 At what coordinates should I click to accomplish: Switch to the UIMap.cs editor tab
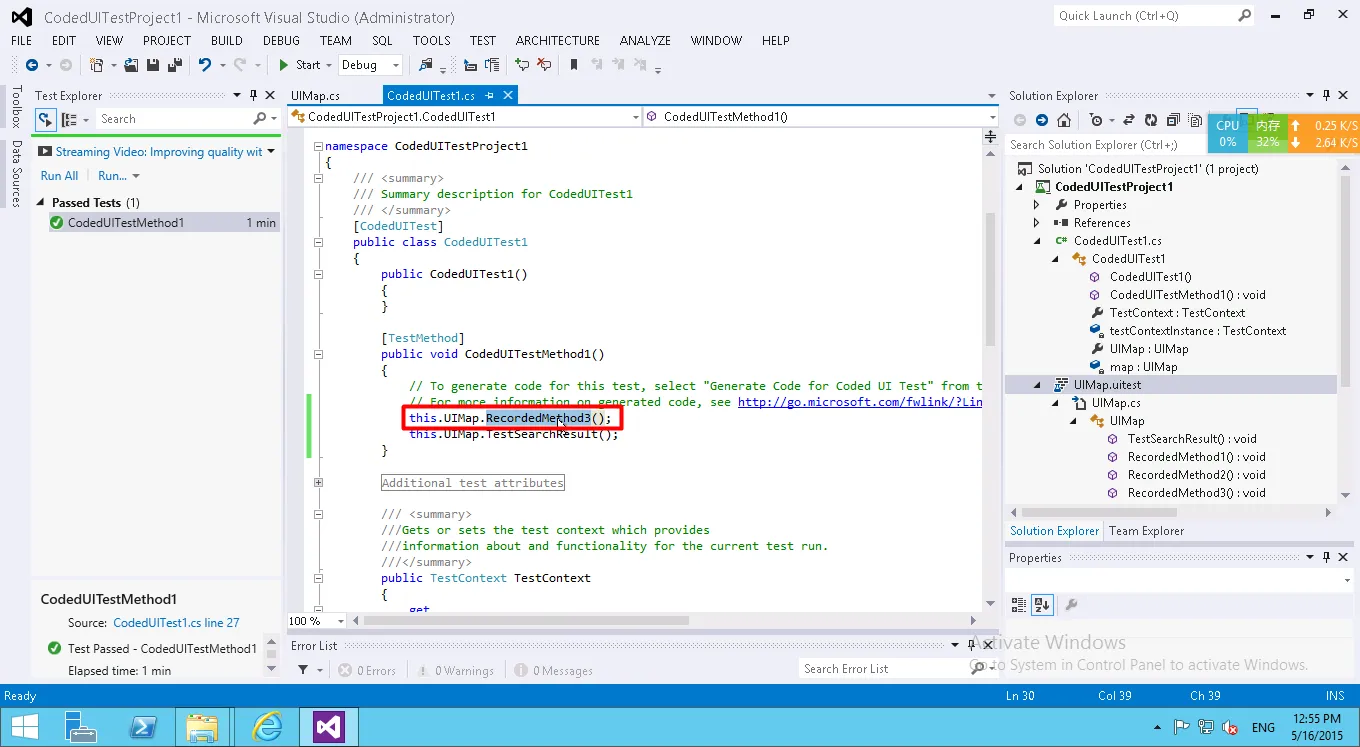(315, 96)
